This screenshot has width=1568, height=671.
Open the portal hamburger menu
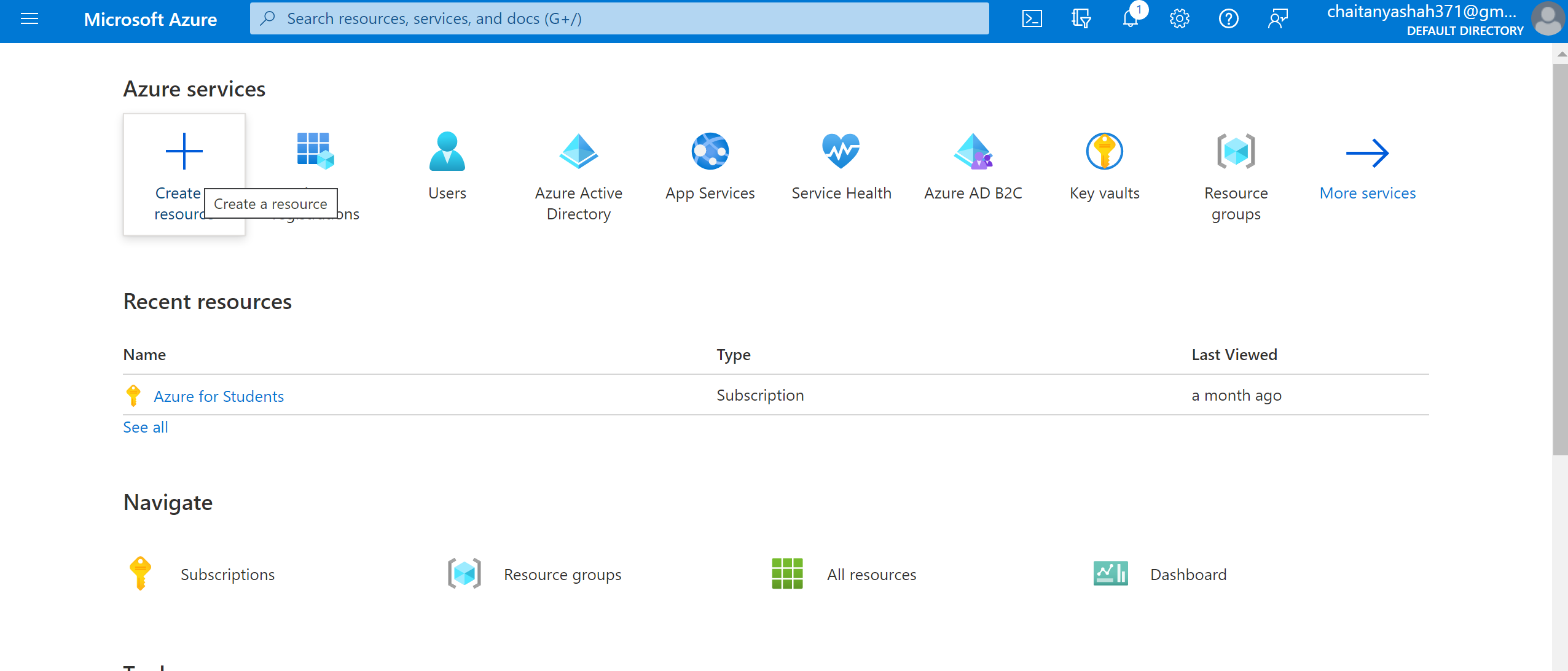coord(29,18)
